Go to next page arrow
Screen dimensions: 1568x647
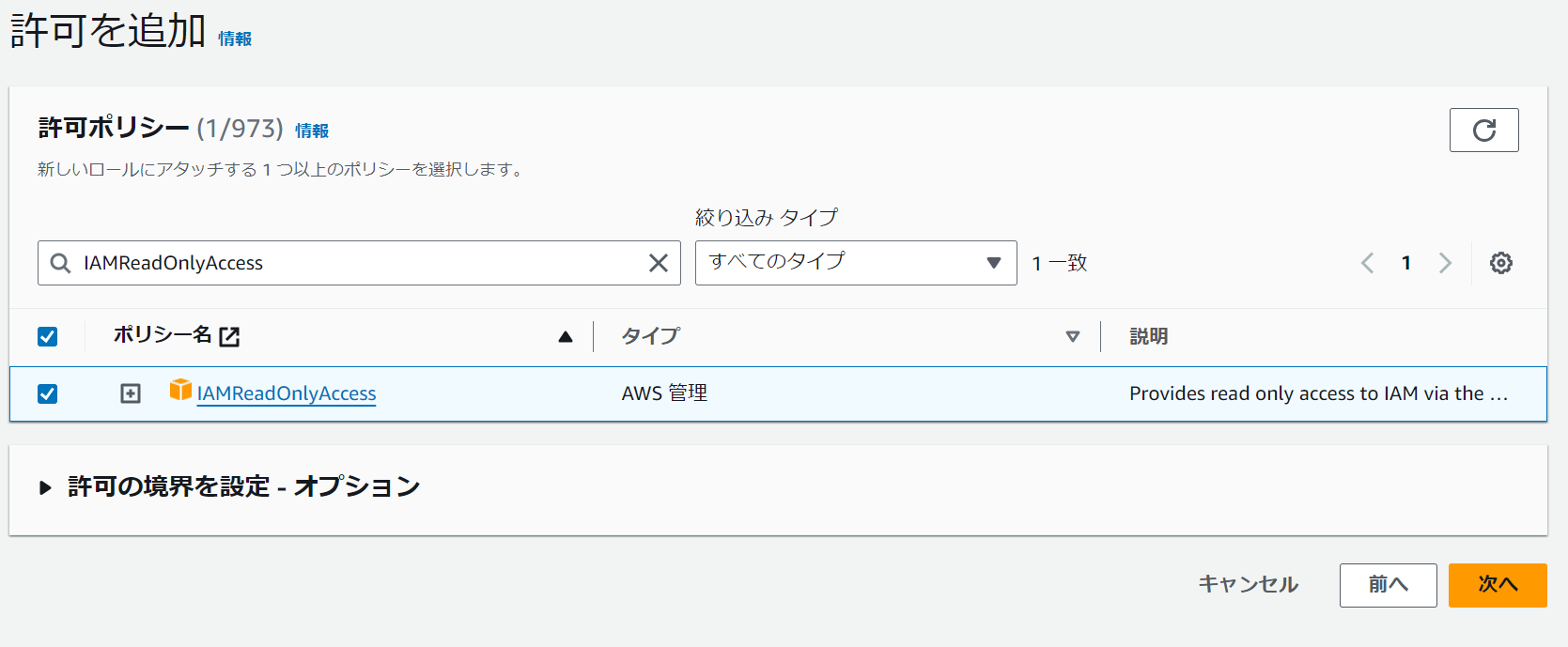click(x=1445, y=263)
